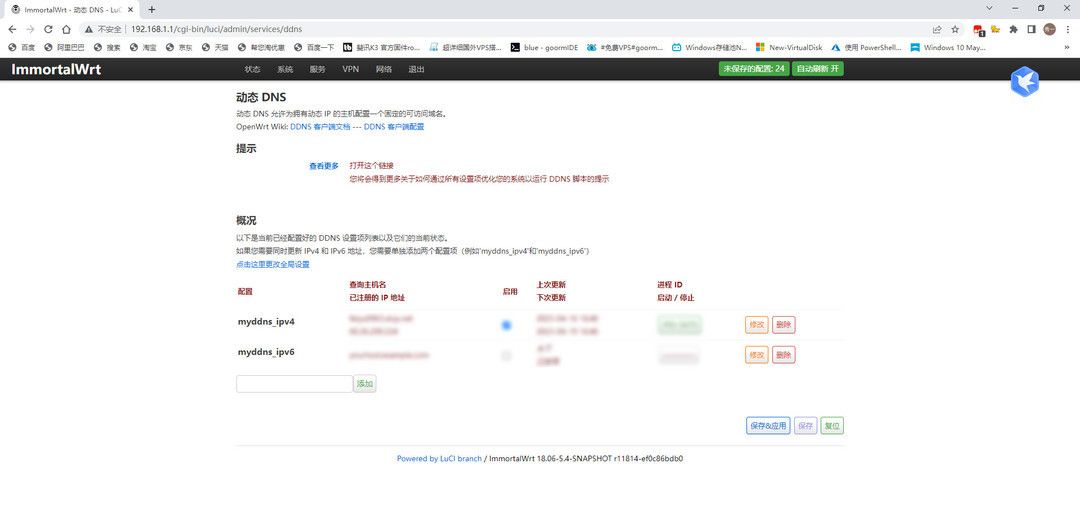
Task: Open the red extension icon with badge
Action: pos(978,30)
